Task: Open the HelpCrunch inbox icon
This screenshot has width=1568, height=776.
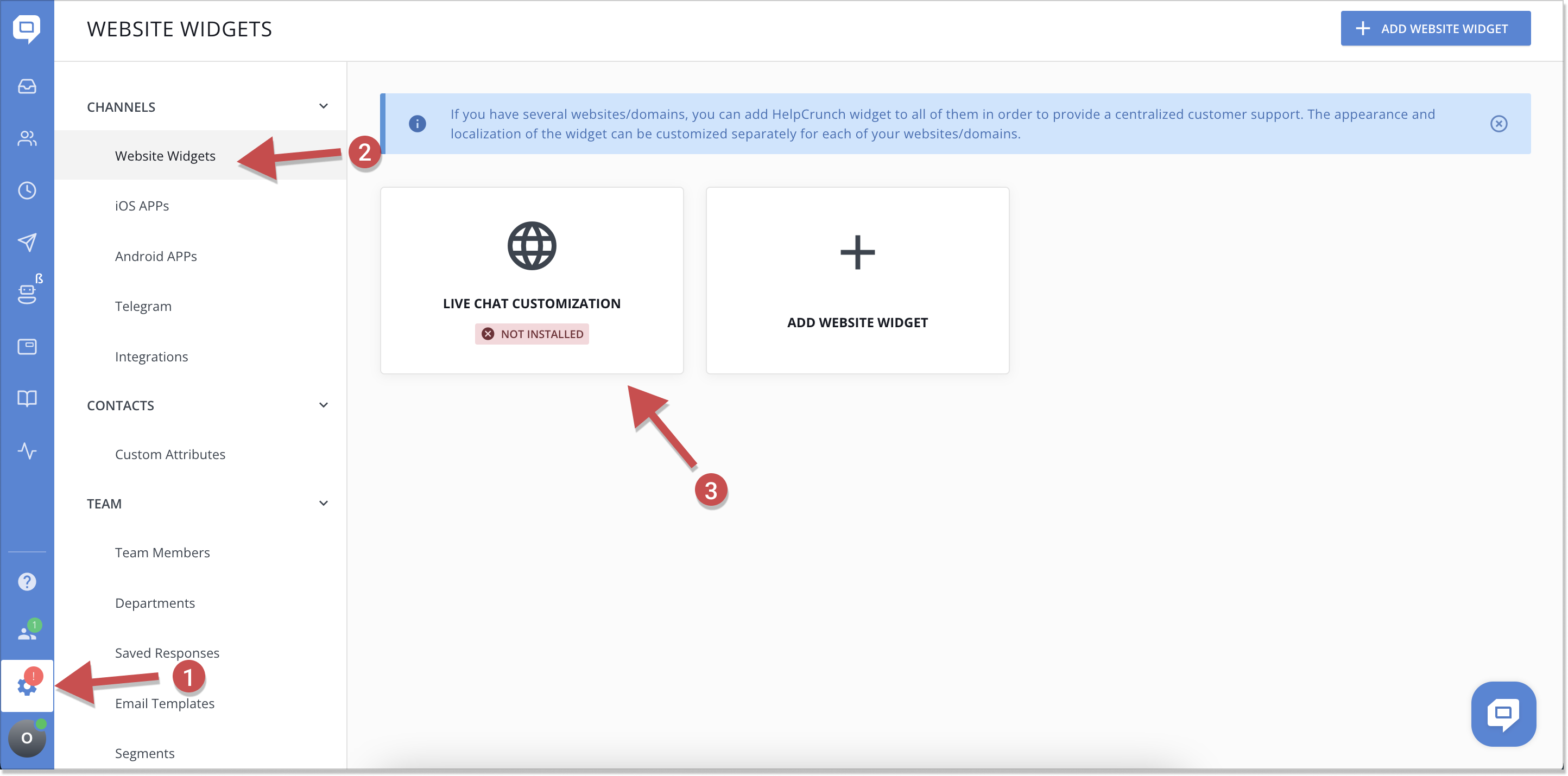Action: pyautogui.click(x=27, y=86)
